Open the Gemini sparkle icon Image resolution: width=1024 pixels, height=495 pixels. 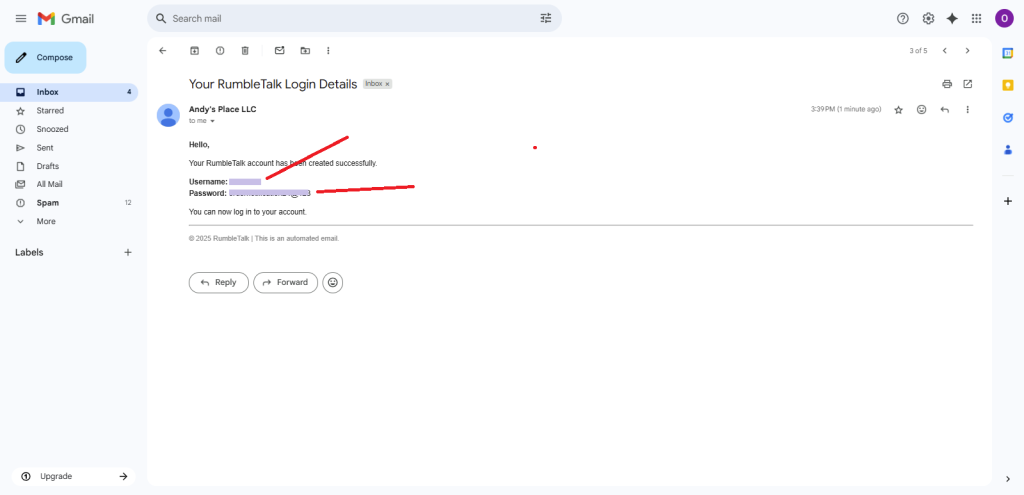[952, 18]
